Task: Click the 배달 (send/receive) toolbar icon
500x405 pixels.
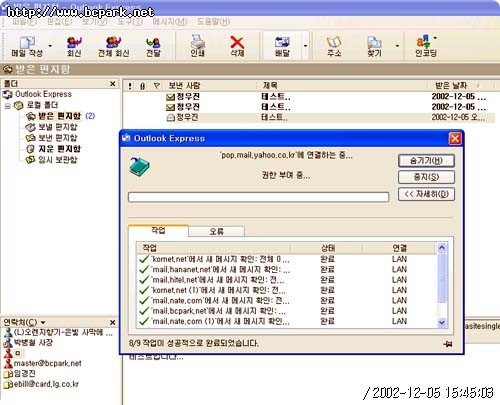Action: click(282, 46)
